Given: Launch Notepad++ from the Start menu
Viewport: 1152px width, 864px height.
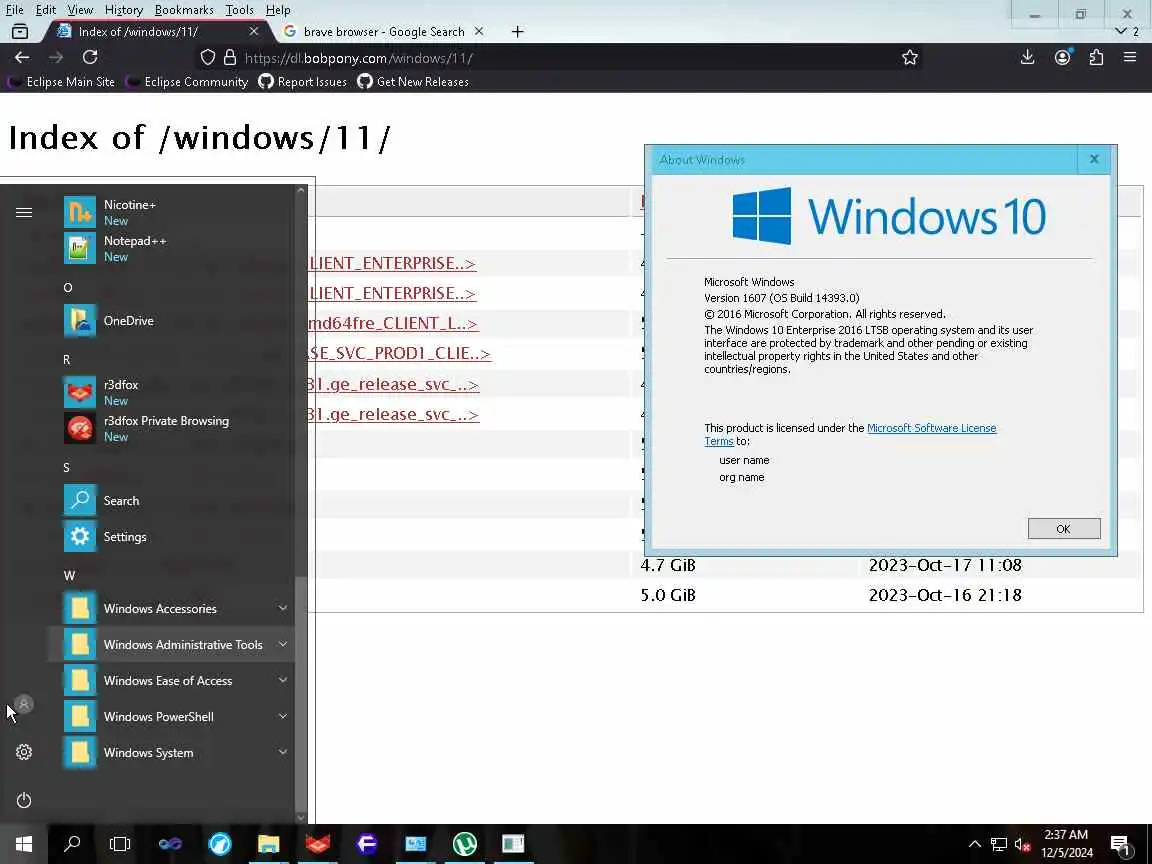Looking at the screenshot, I should tap(170, 248).
